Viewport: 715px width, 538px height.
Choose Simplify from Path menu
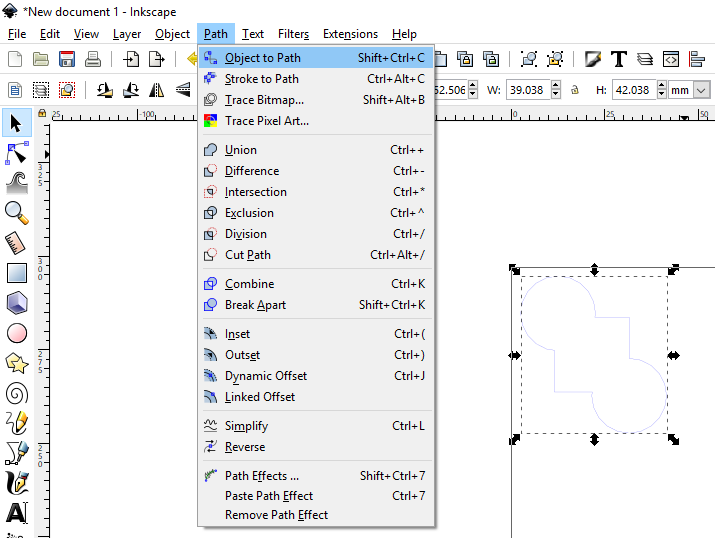click(316, 426)
